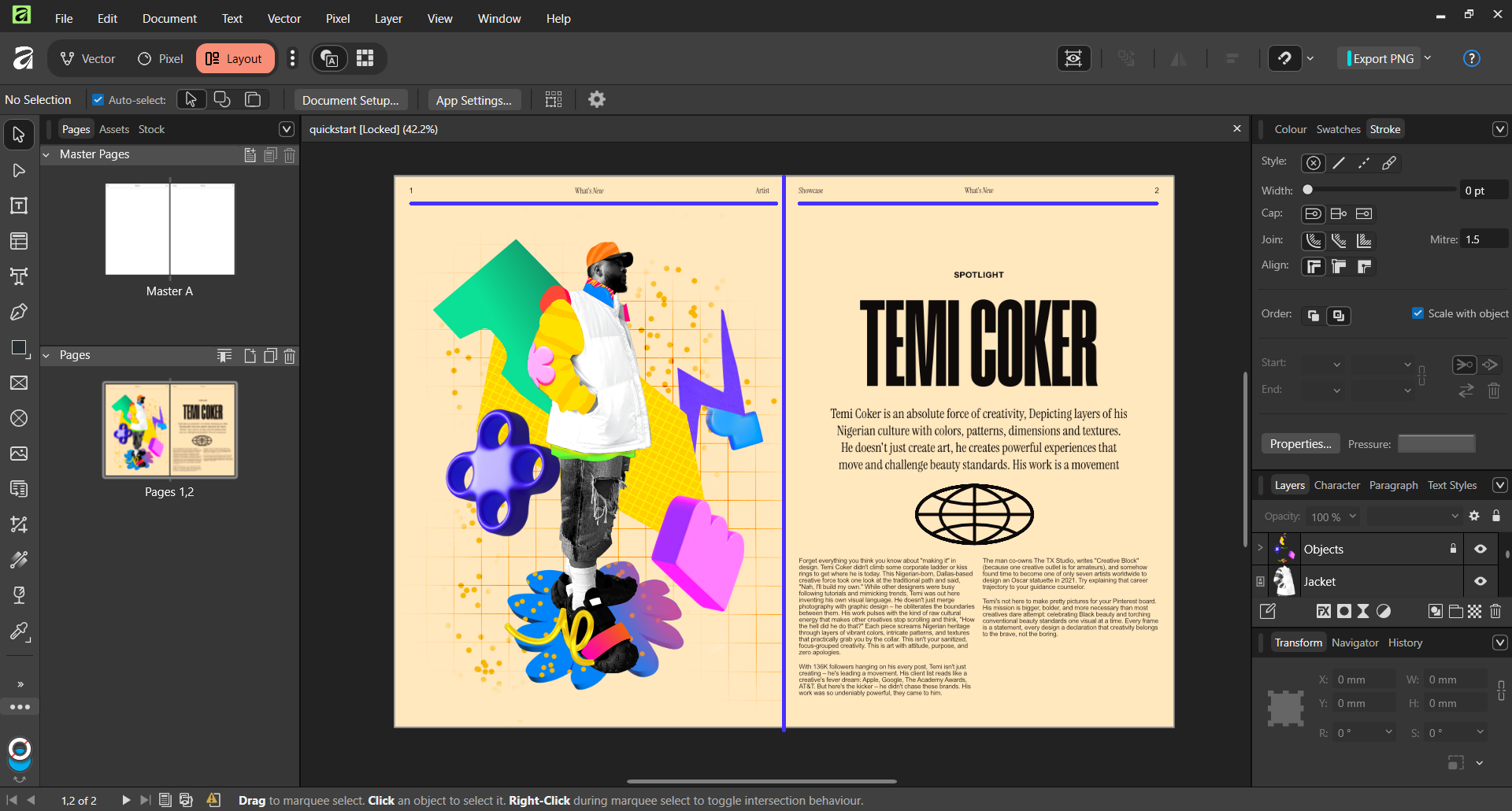Click the Preview mode icon in top toolbar
The image size is (1512, 811).
pyautogui.click(x=1073, y=58)
